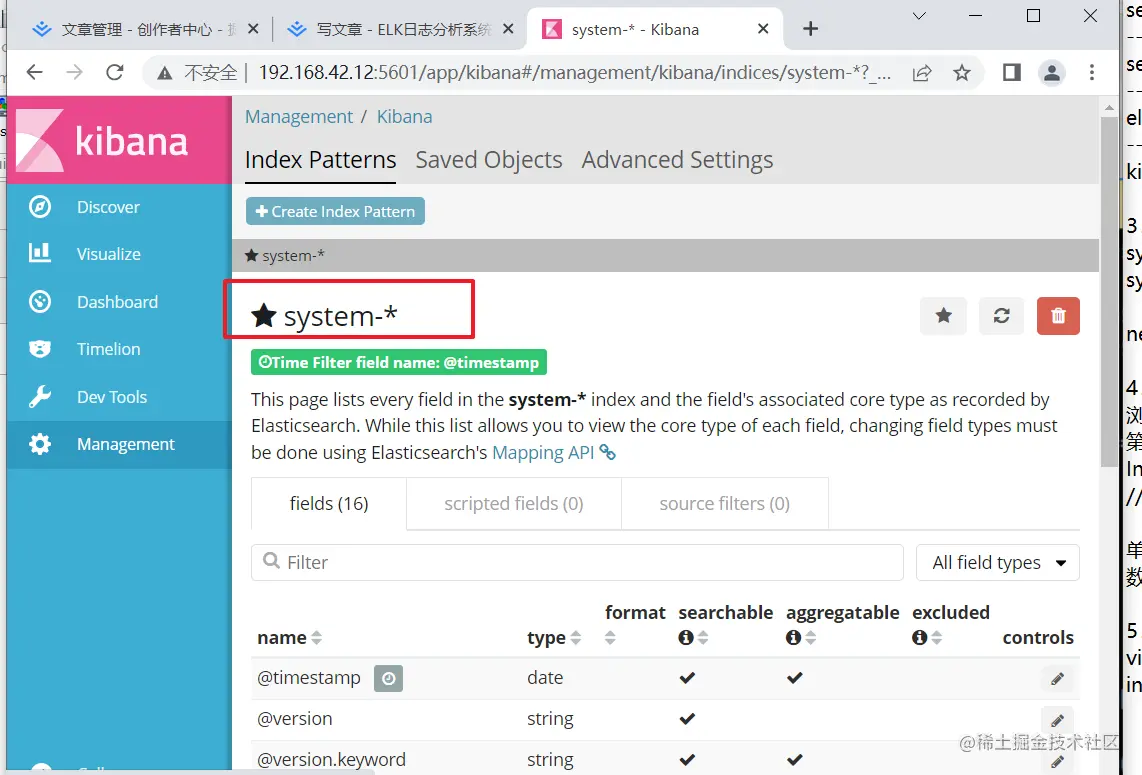Click Create Index Pattern button
This screenshot has width=1142, height=775.
335,211
